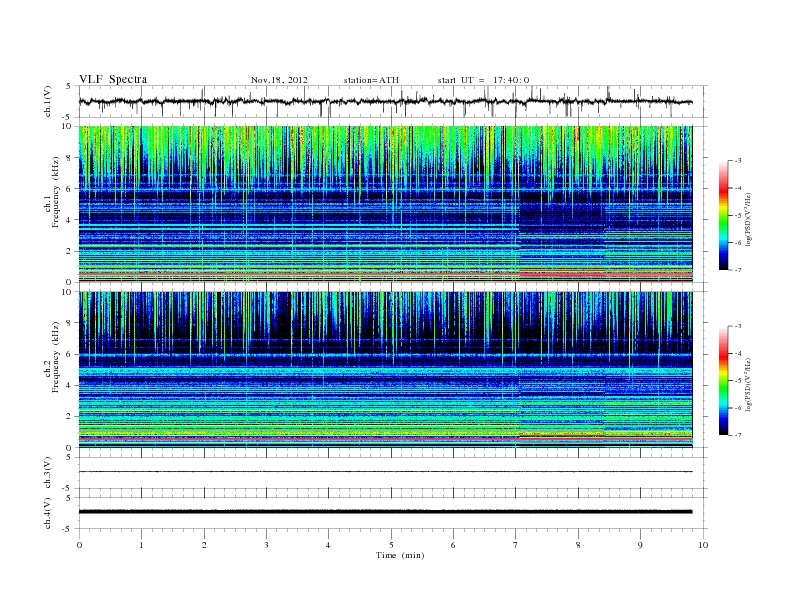Click the "2" kHz tick on ch.1 frequency axis
The width and height of the screenshot is (792, 612).
[70, 251]
